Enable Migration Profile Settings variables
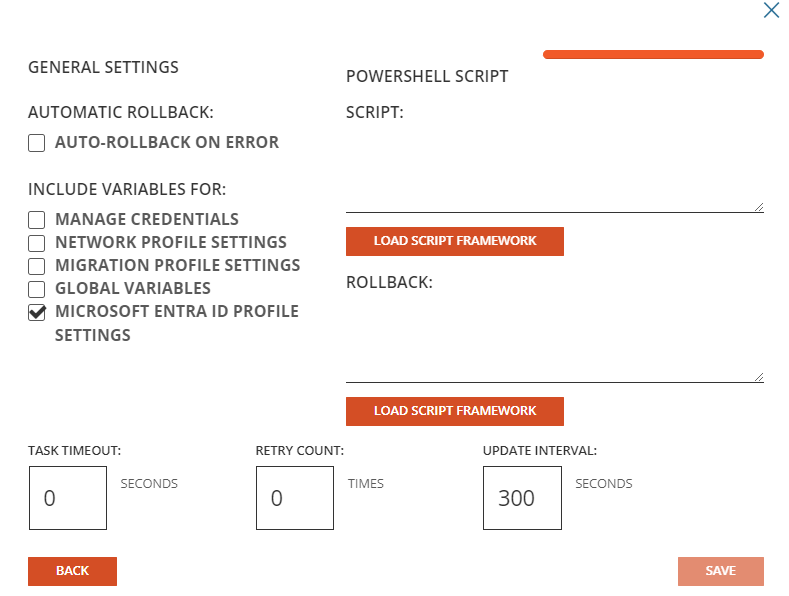The image size is (789, 596). pyautogui.click(x=36, y=266)
